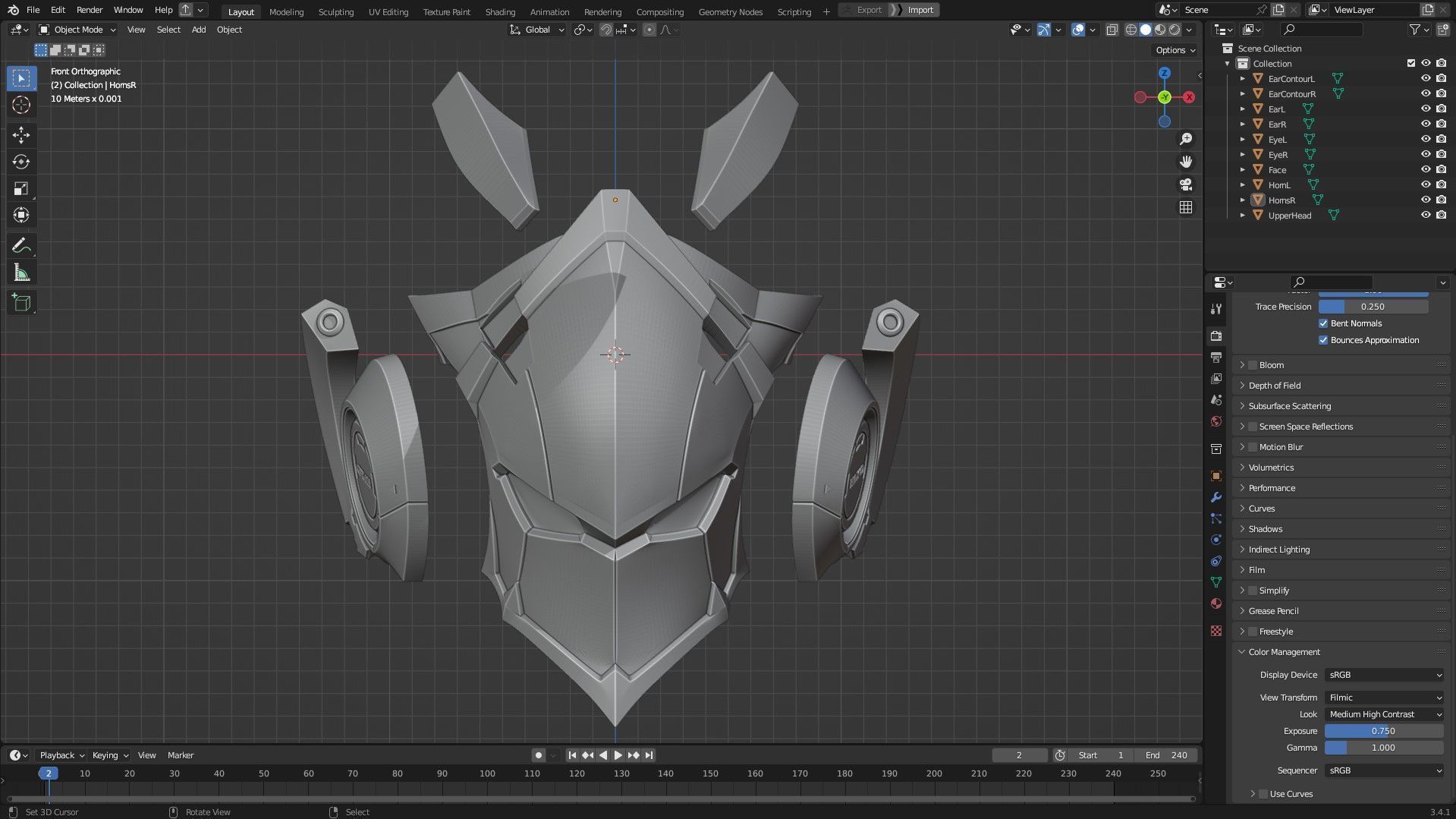Adjust the Gamma slider

1384,748
